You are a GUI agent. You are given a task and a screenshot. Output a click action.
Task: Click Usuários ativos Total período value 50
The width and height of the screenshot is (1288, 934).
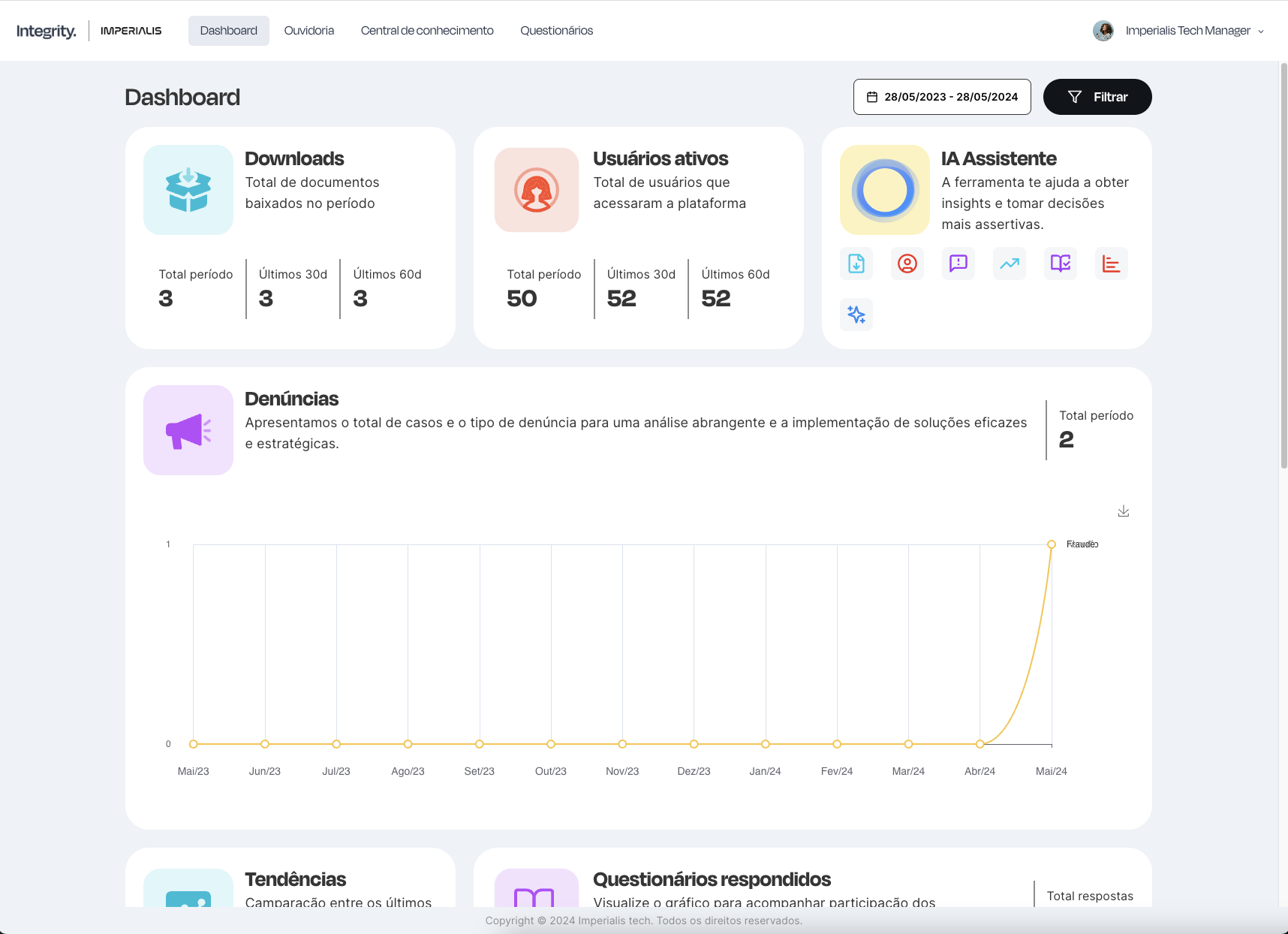click(x=522, y=298)
